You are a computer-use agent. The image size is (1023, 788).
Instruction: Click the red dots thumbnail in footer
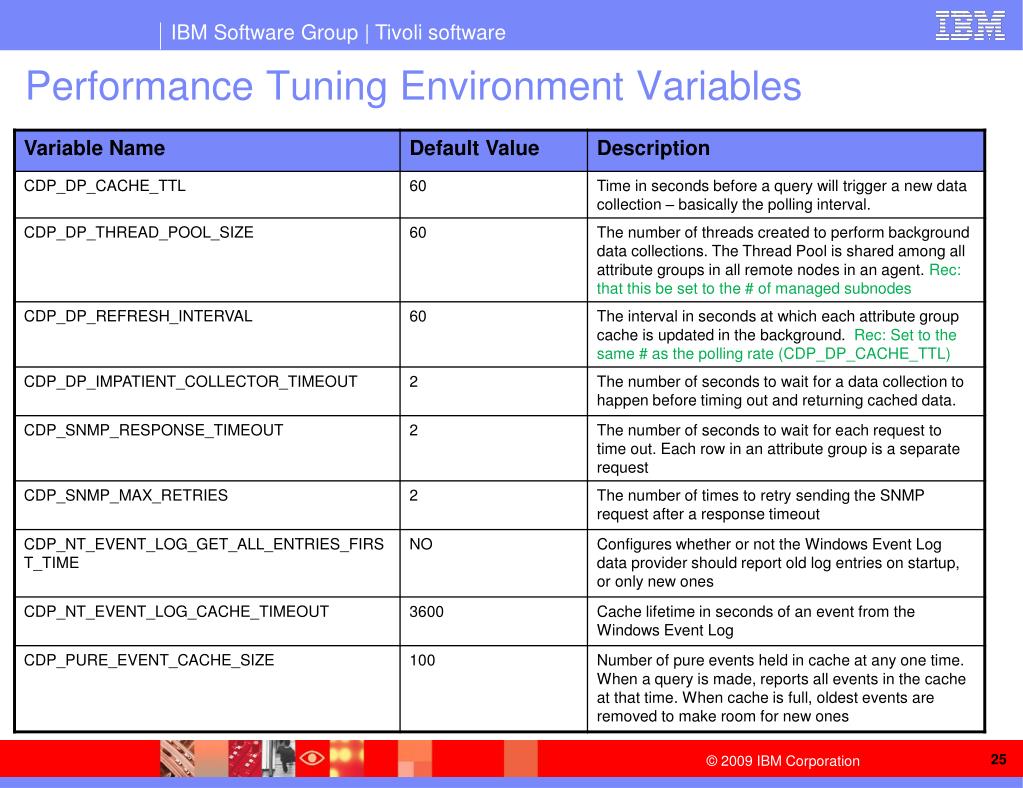point(245,758)
